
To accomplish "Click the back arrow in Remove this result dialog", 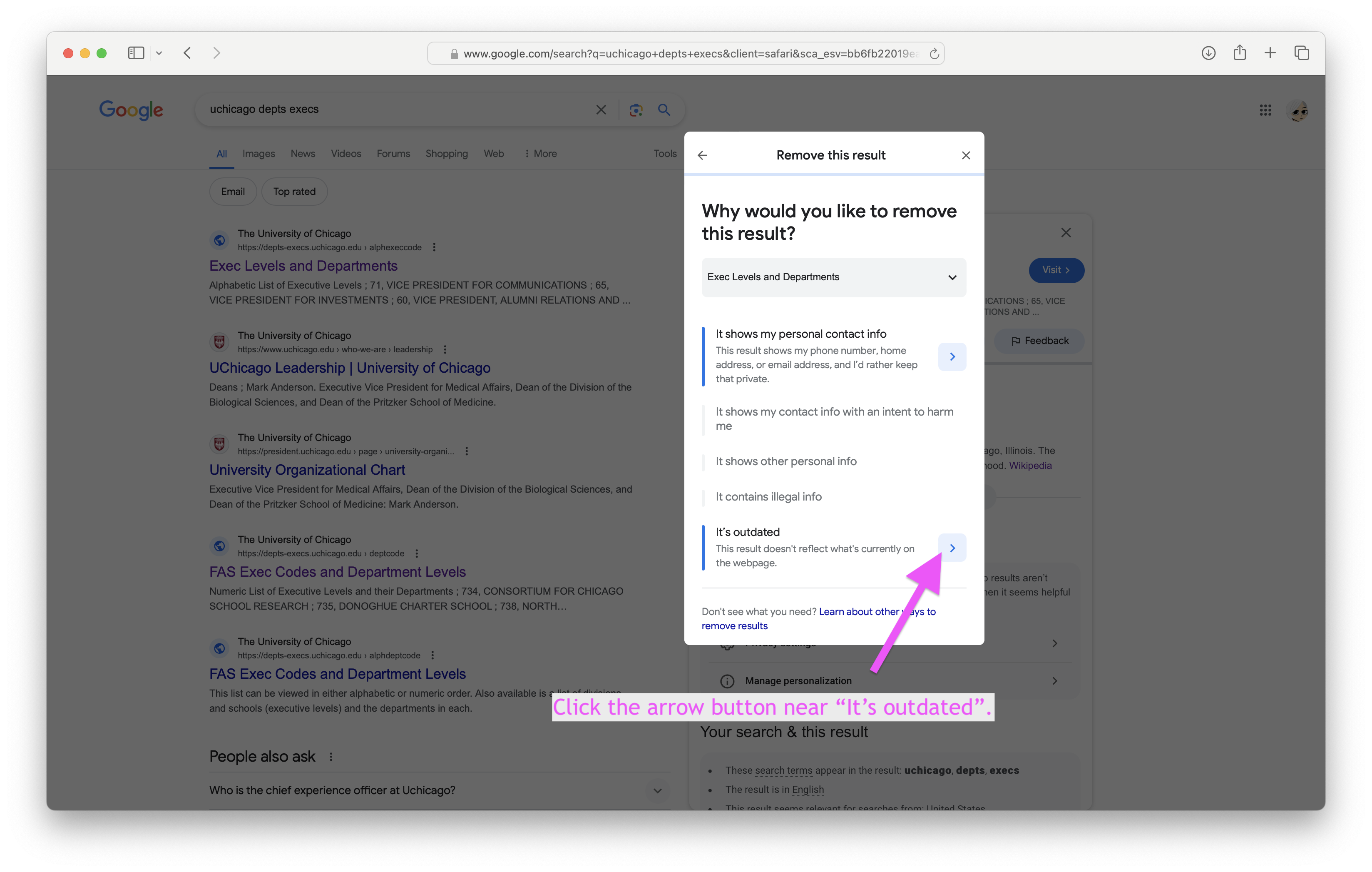I will (x=702, y=155).
